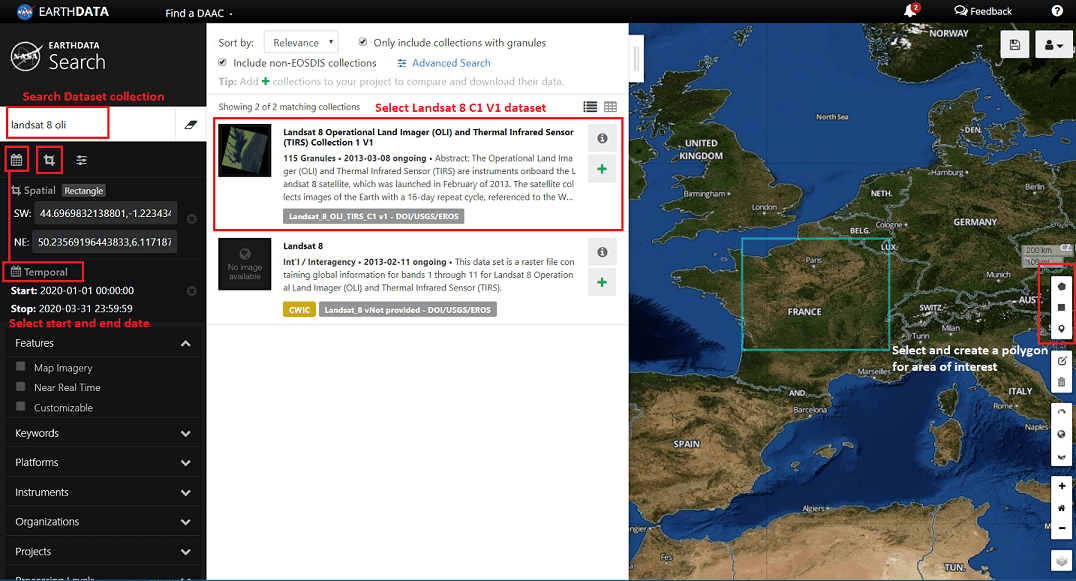Expand the Projects facet
This screenshot has height=581, width=1076.
(103, 552)
